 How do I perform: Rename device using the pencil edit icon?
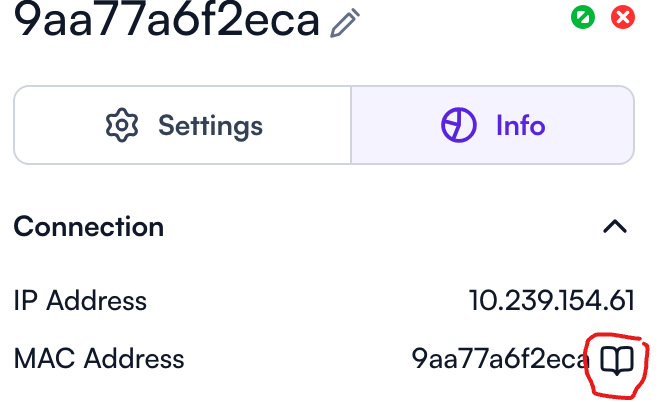pos(345,24)
